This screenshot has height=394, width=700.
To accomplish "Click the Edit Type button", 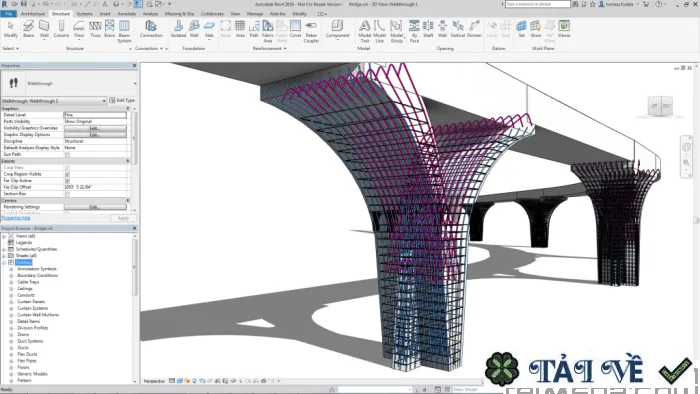I will coord(122,100).
